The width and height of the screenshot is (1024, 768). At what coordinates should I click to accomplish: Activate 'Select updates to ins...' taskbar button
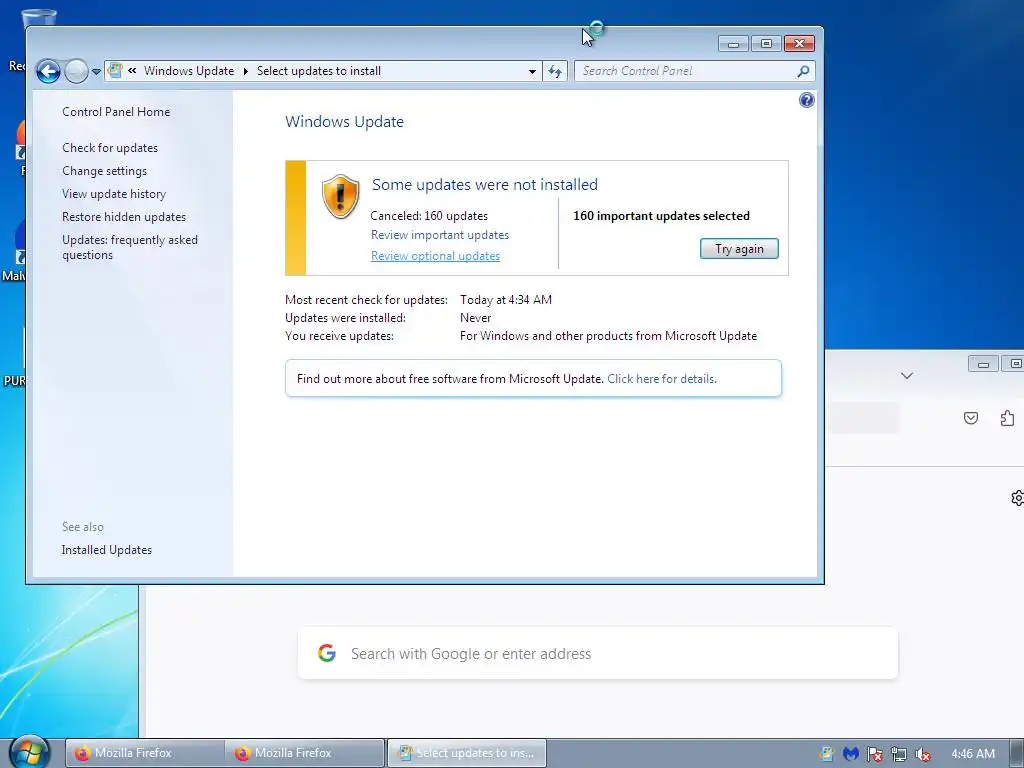467,753
